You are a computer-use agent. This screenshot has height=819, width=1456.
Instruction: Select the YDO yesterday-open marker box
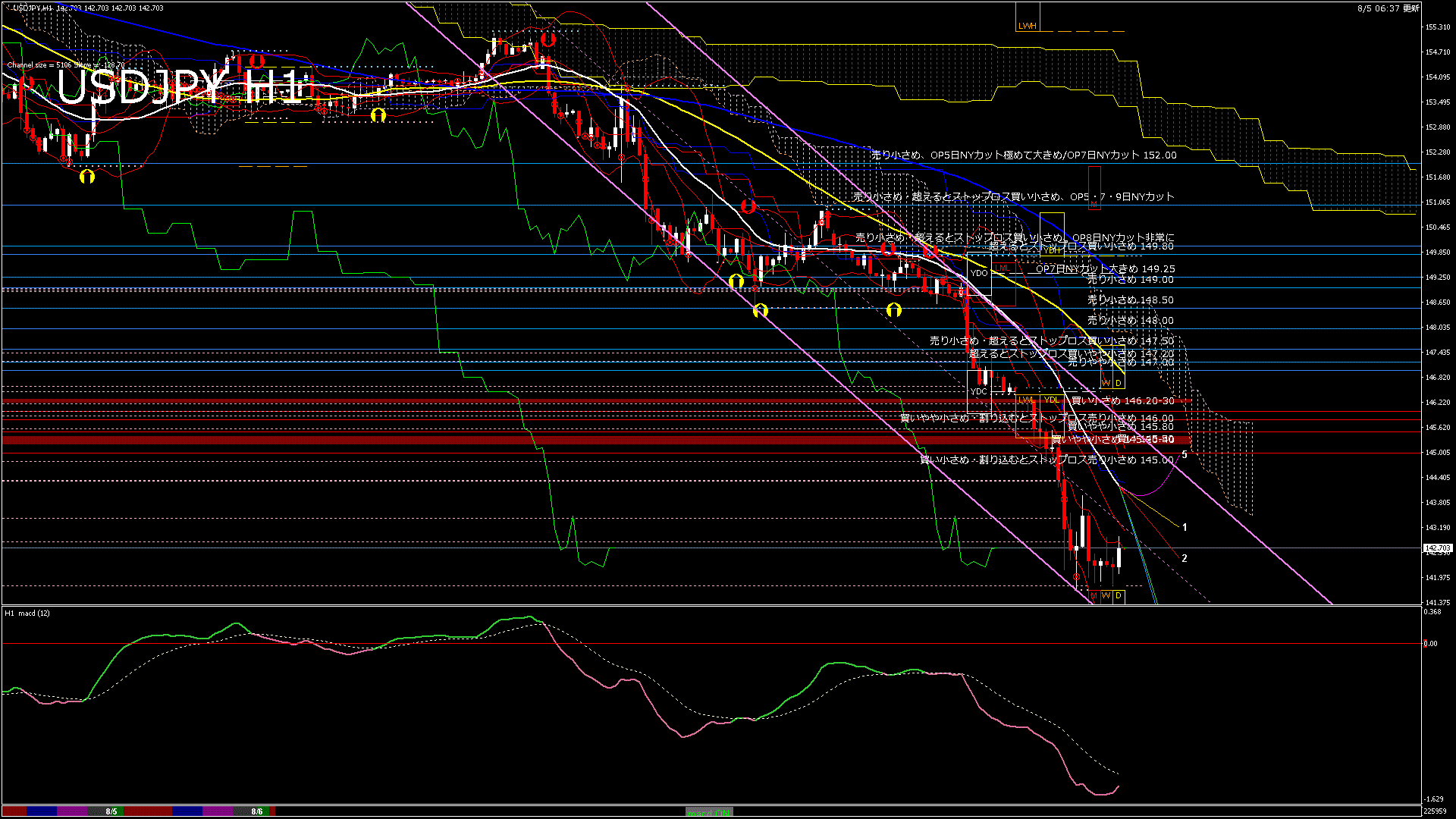pos(978,274)
